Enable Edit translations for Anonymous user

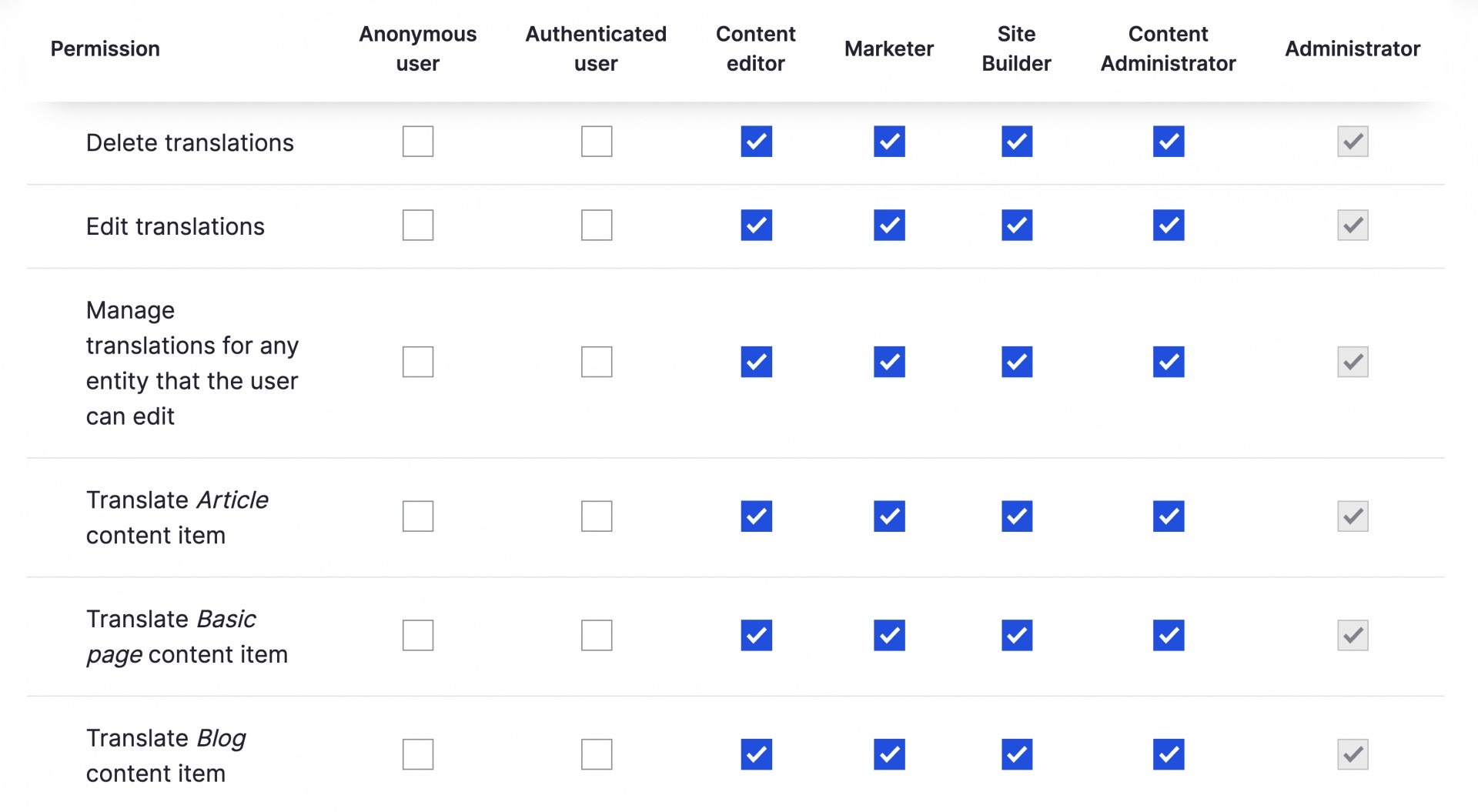tap(418, 226)
